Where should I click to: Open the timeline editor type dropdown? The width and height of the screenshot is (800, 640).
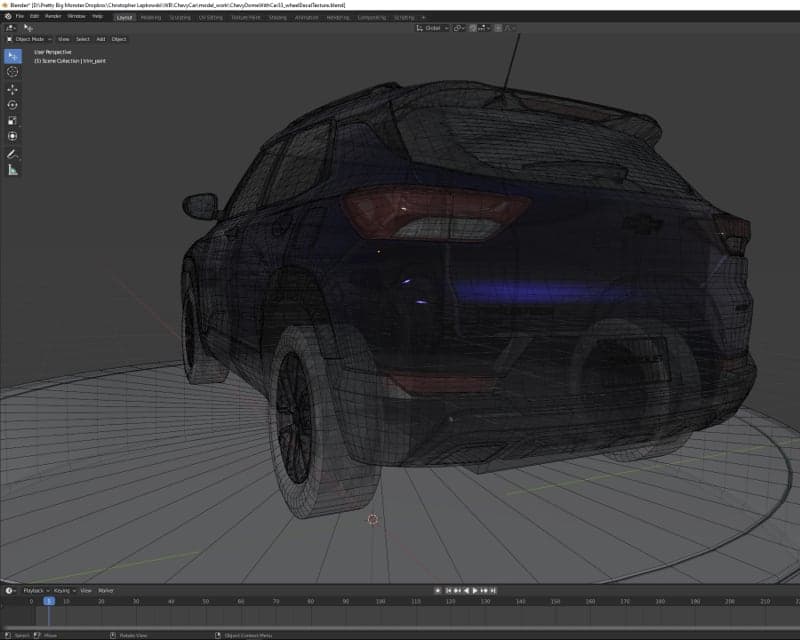pyautogui.click(x=10, y=590)
